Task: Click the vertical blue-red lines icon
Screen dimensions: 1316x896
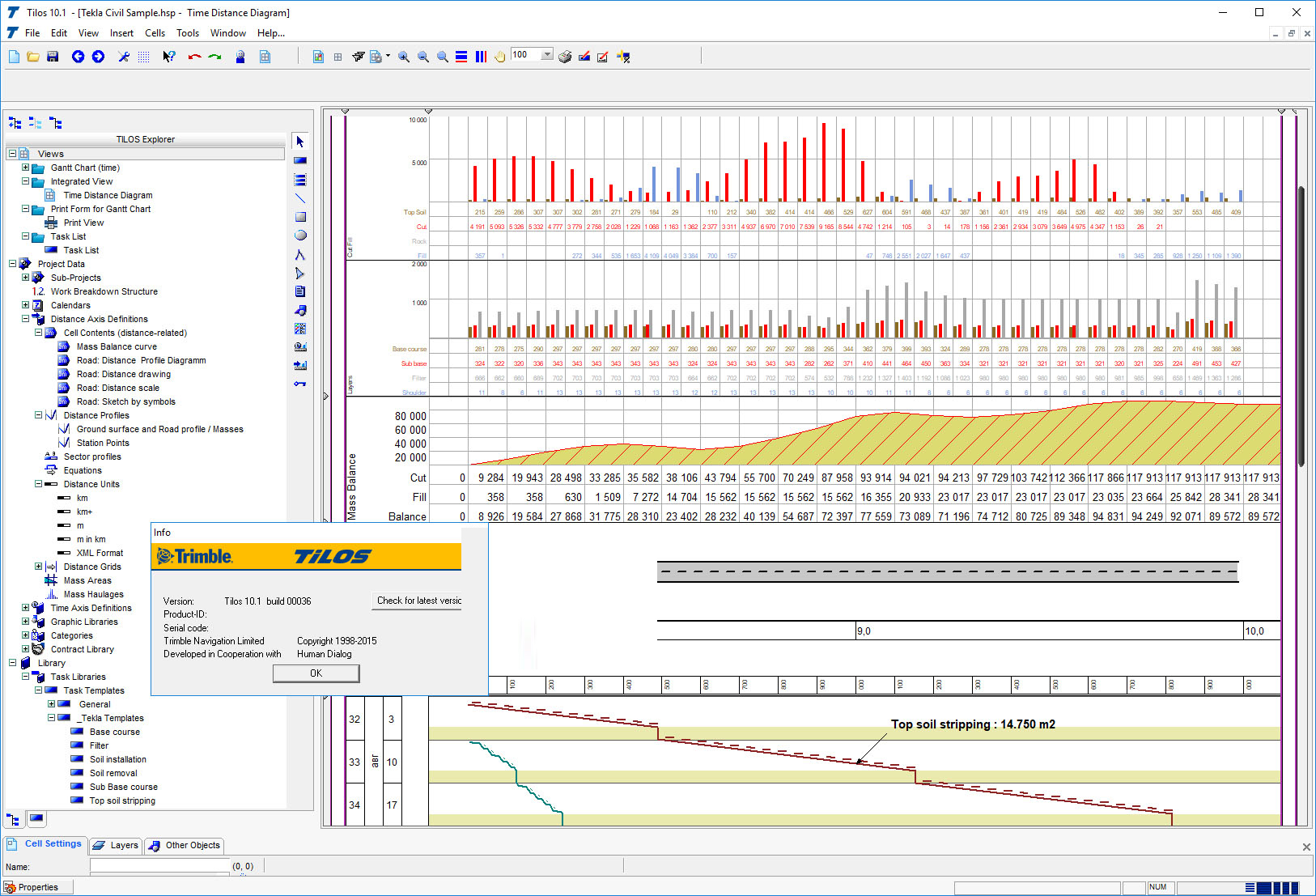Action: [x=481, y=57]
